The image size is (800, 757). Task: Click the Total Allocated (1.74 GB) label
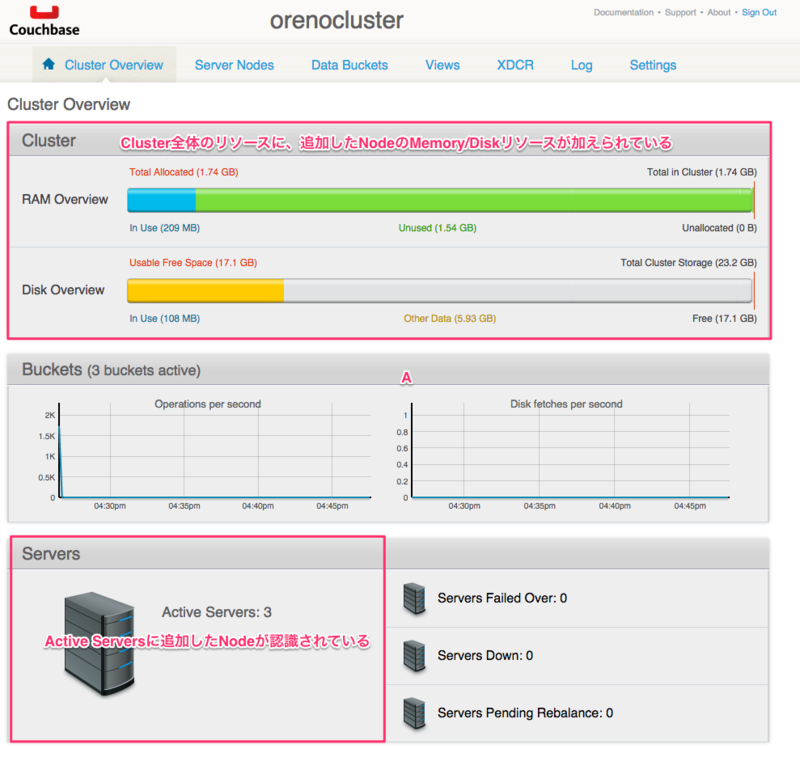(x=184, y=172)
